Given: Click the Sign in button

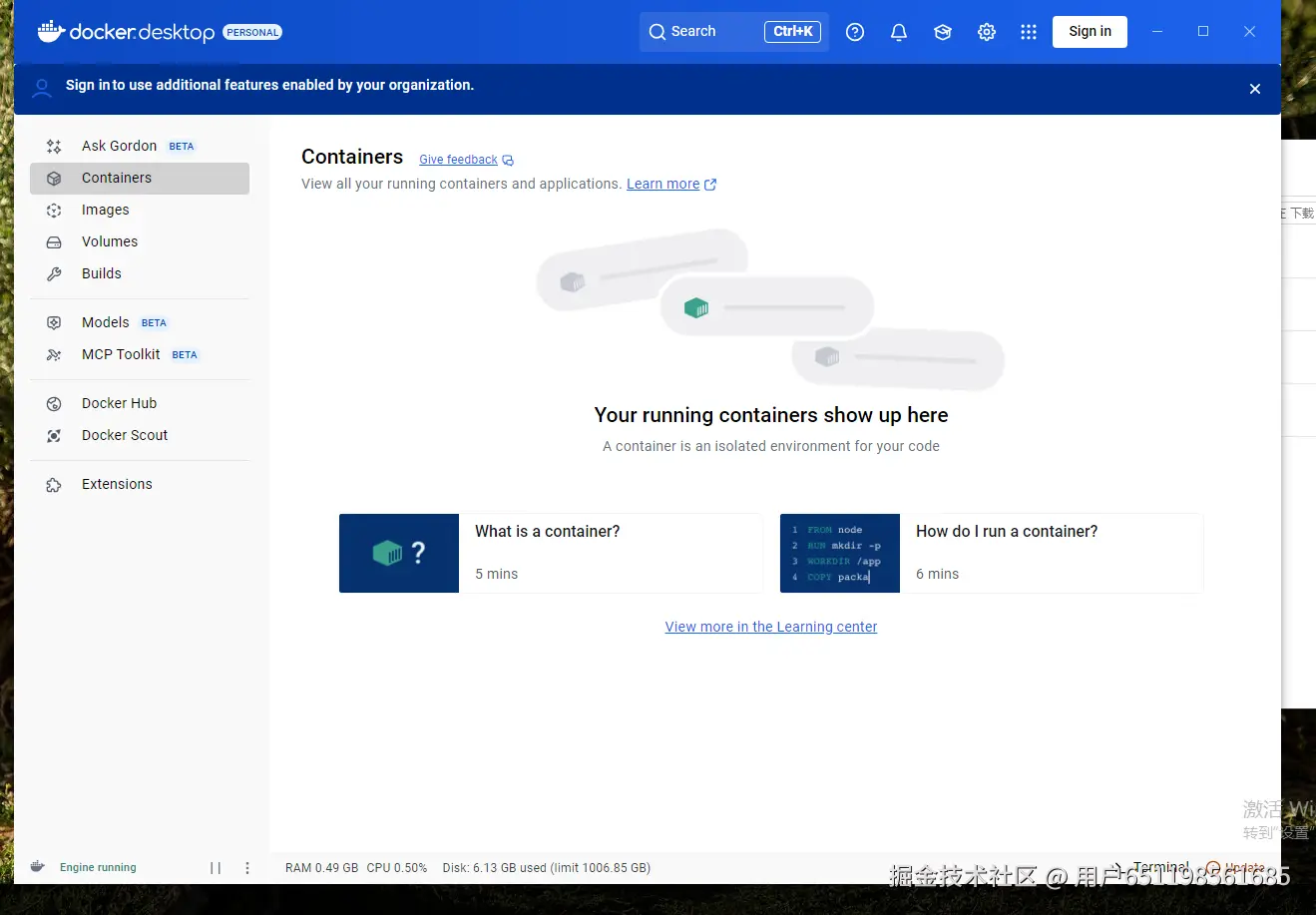Looking at the screenshot, I should [1090, 32].
